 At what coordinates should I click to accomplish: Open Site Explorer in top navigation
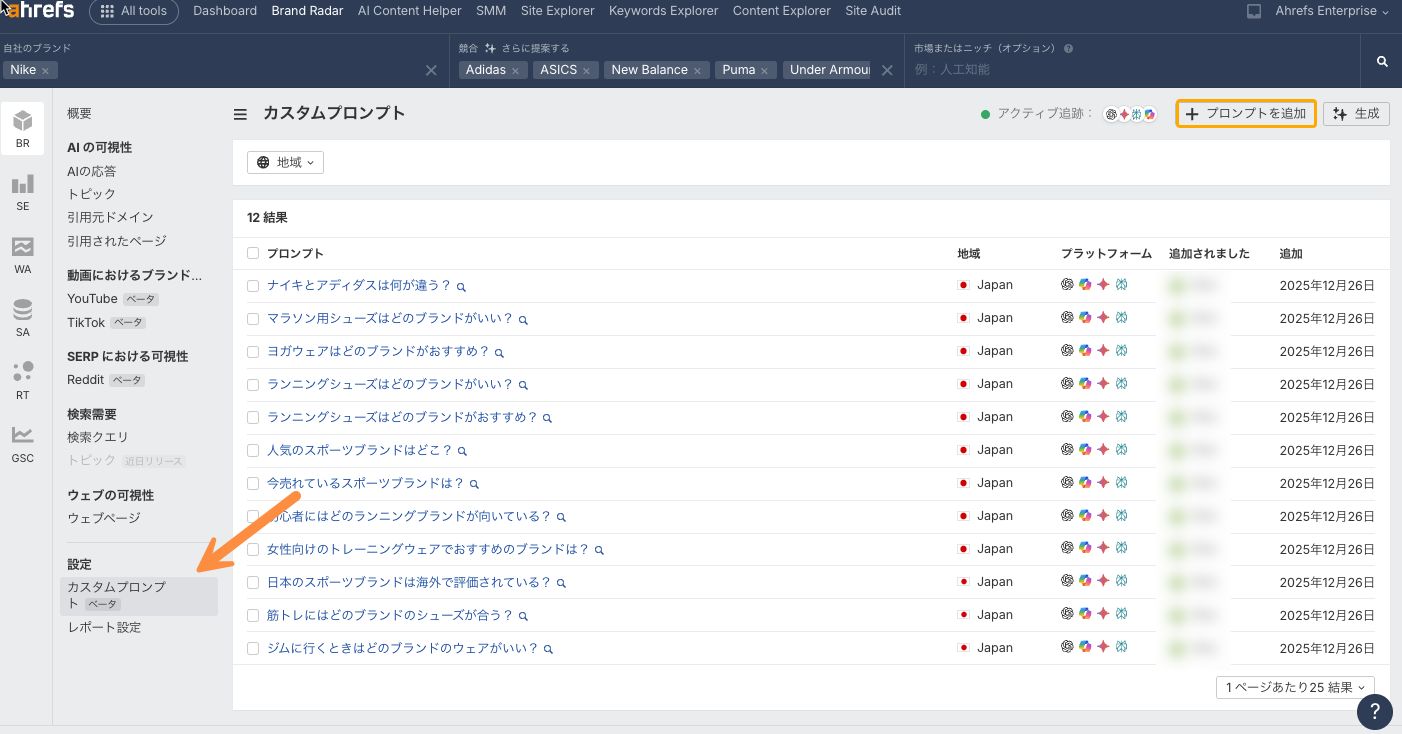pyautogui.click(x=557, y=11)
